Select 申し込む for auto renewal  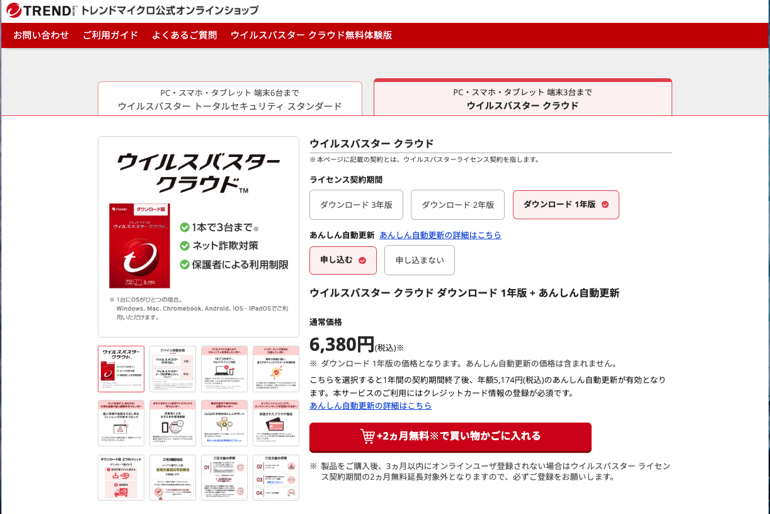[x=343, y=260]
